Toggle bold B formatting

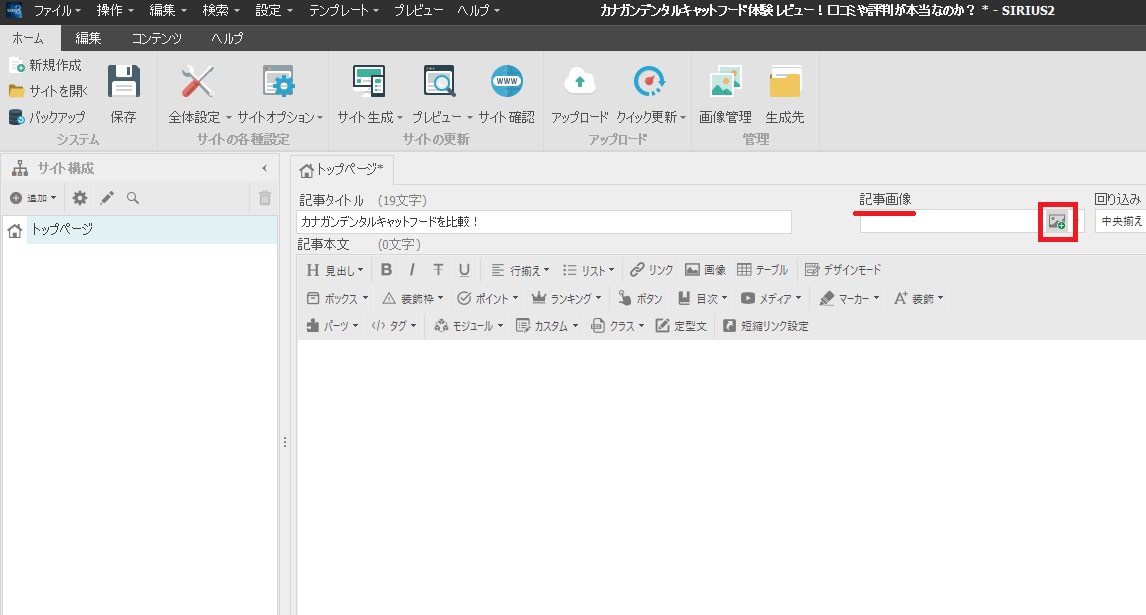point(386,270)
